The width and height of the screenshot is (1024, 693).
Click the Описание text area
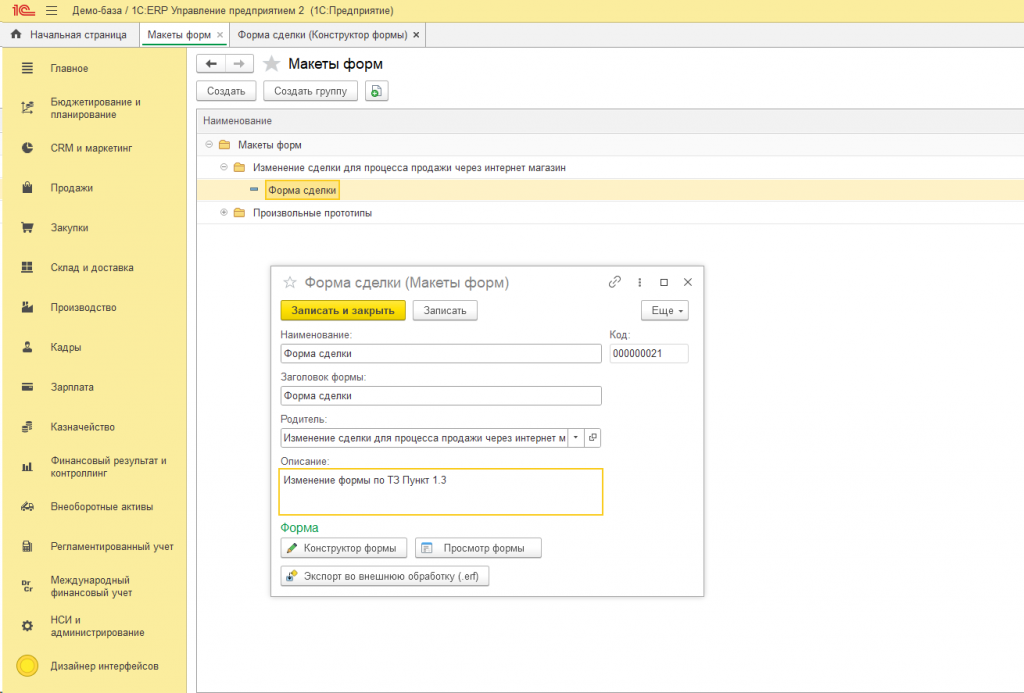[x=441, y=492]
